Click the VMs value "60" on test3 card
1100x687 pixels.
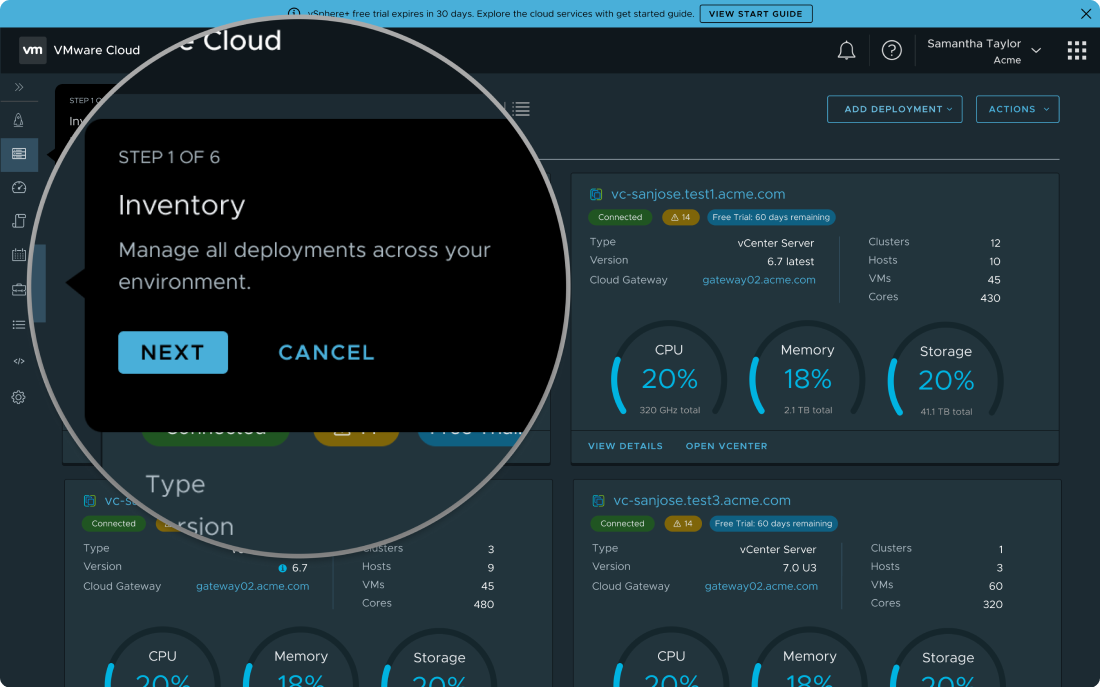tap(995, 586)
